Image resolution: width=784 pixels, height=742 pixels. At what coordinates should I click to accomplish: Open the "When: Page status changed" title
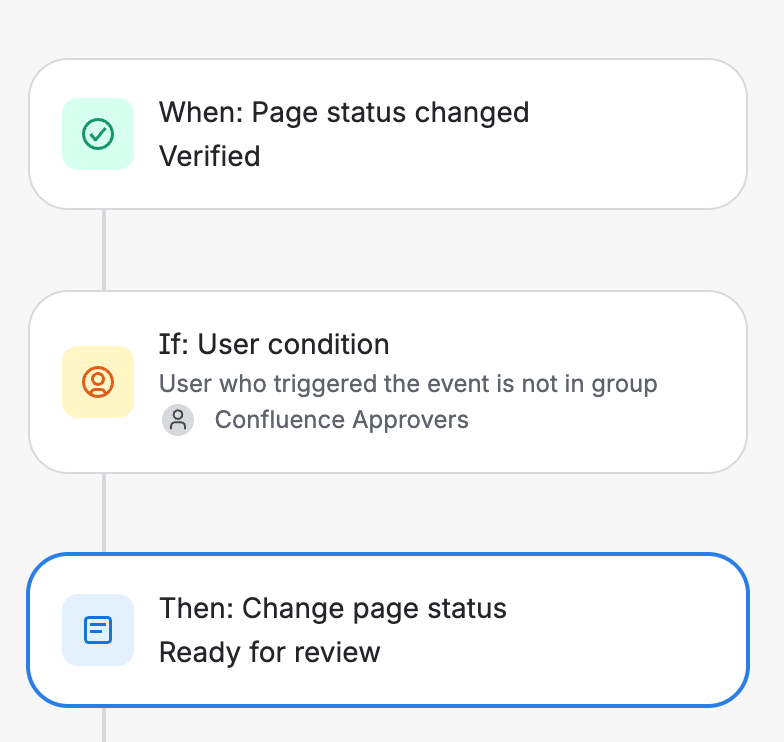pos(344,112)
